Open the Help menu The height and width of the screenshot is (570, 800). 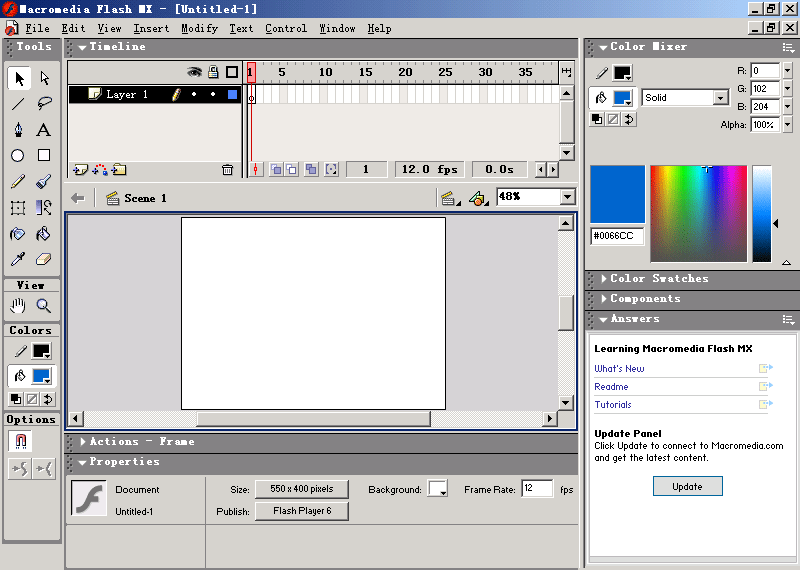tap(379, 29)
